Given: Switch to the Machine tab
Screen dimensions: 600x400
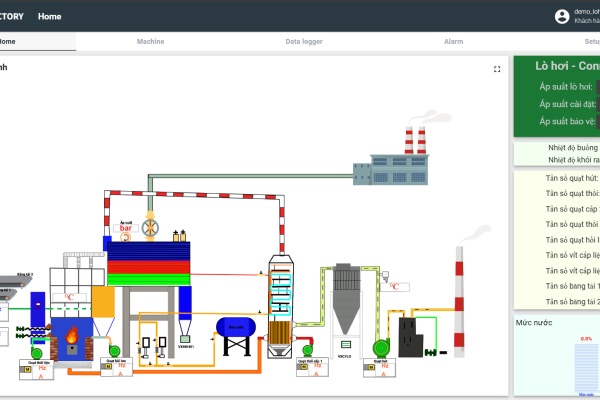Looking at the screenshot, I should pos(150,42).
